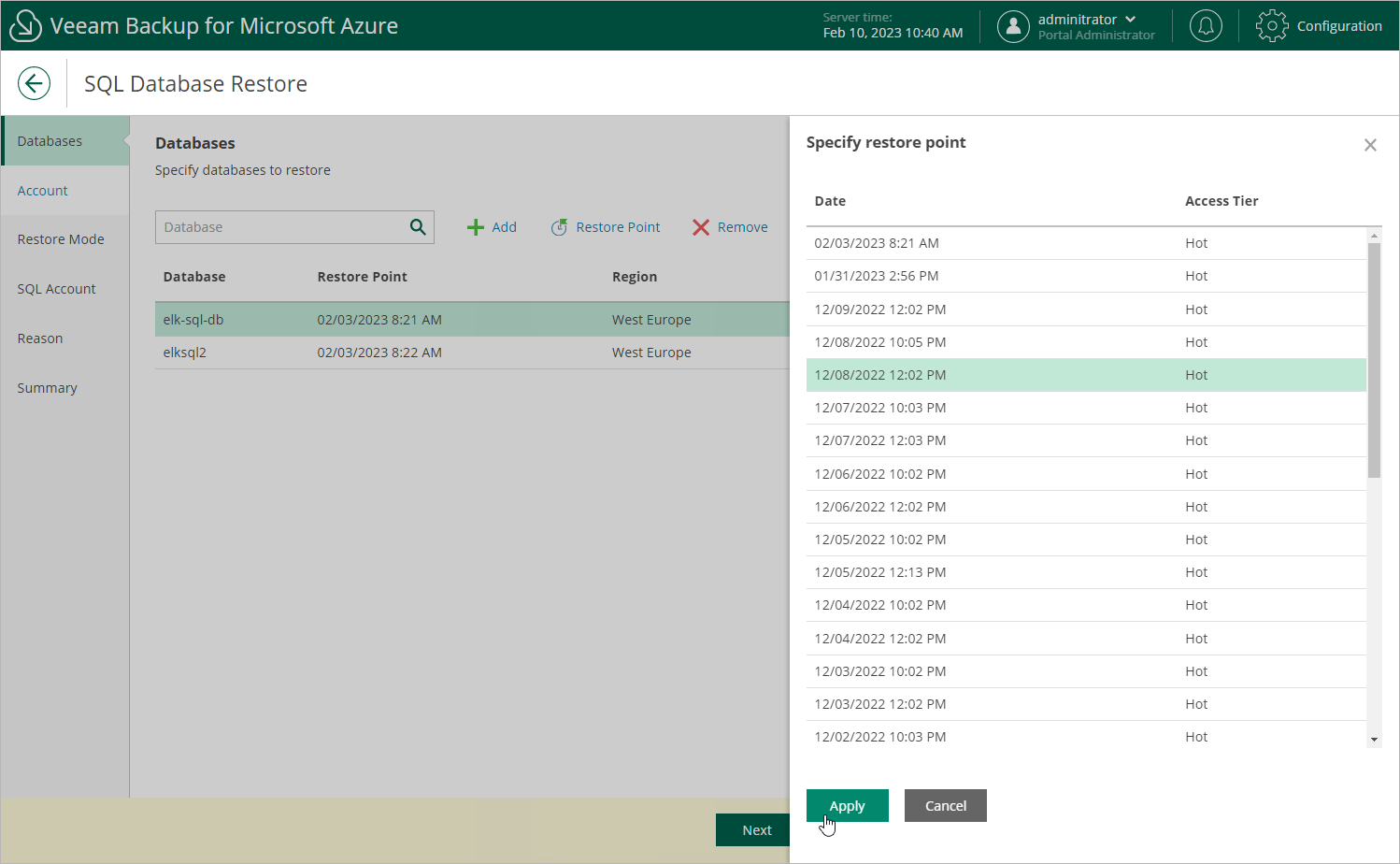Select restore point 12/05/2022 10:02 PM

1086,540
